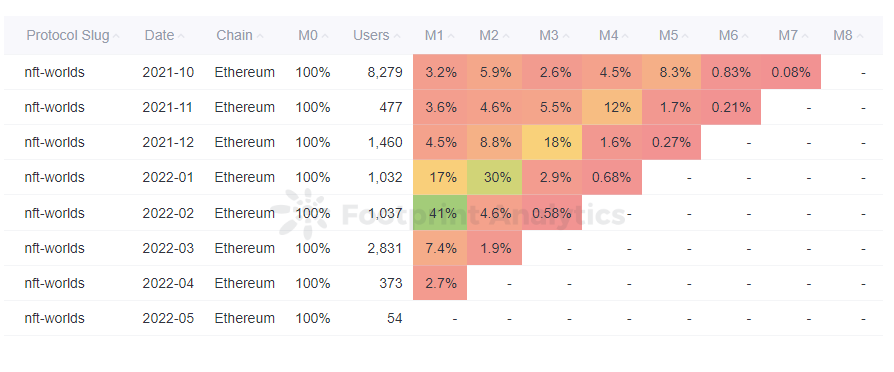Sort by the M5 column header
Viewport: 894px width, 372px height.
pyautogui.click(x=673, y=35)
